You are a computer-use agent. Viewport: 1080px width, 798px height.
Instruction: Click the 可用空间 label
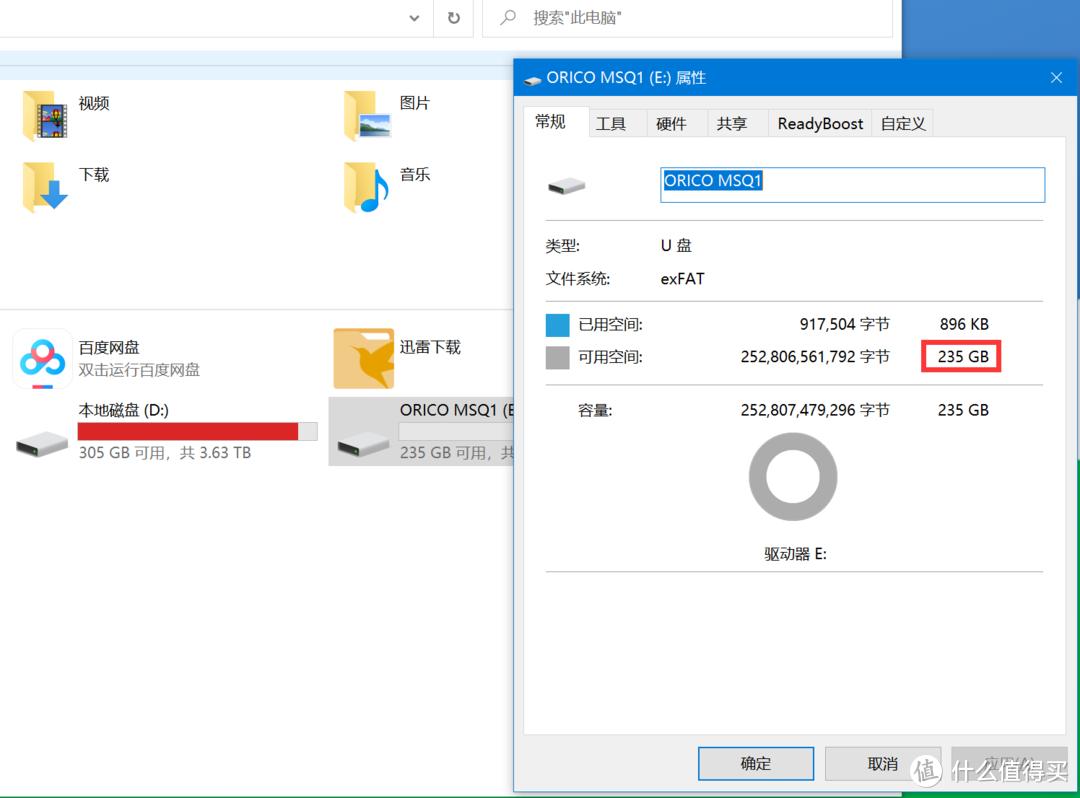610,357
